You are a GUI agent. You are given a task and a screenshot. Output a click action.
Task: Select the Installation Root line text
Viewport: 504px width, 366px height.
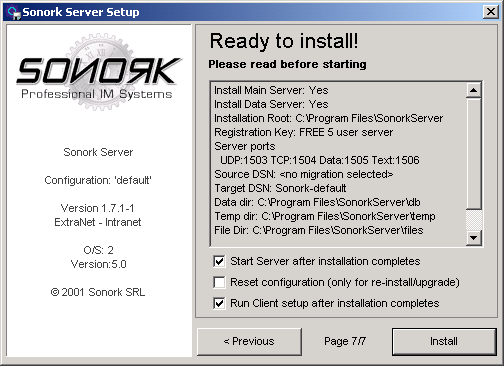point(328,118)
